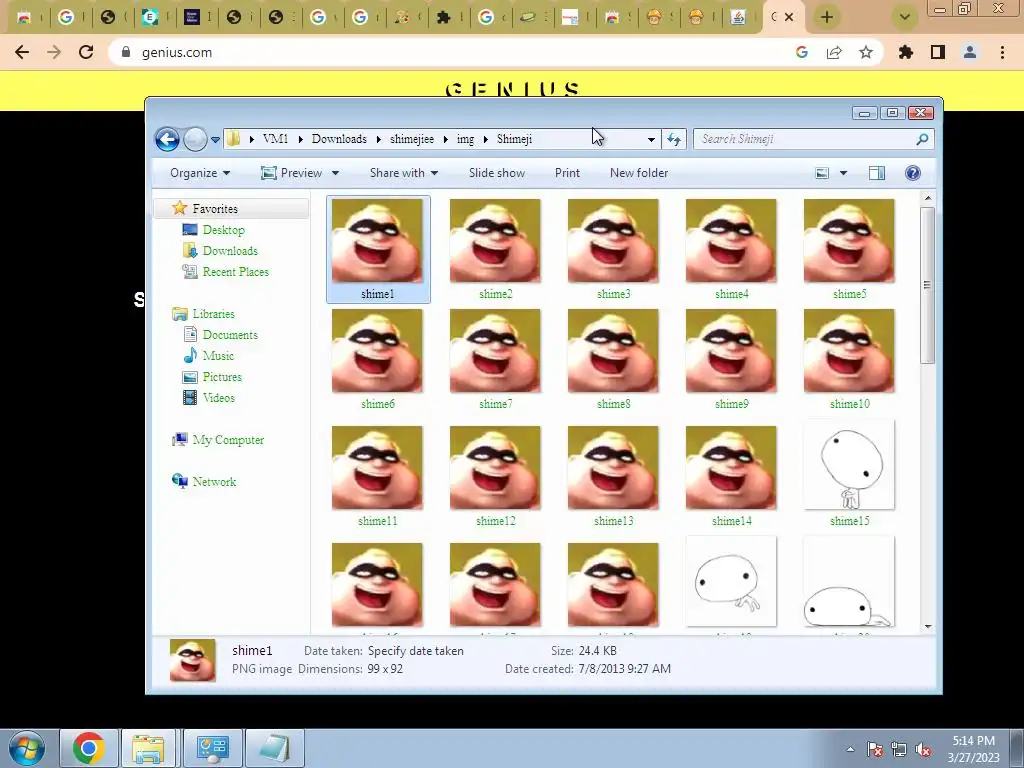Viewport: 1024px width, 768px height.
Task: Click the search magnifier icon in Explorer
Action: (922, 139)
